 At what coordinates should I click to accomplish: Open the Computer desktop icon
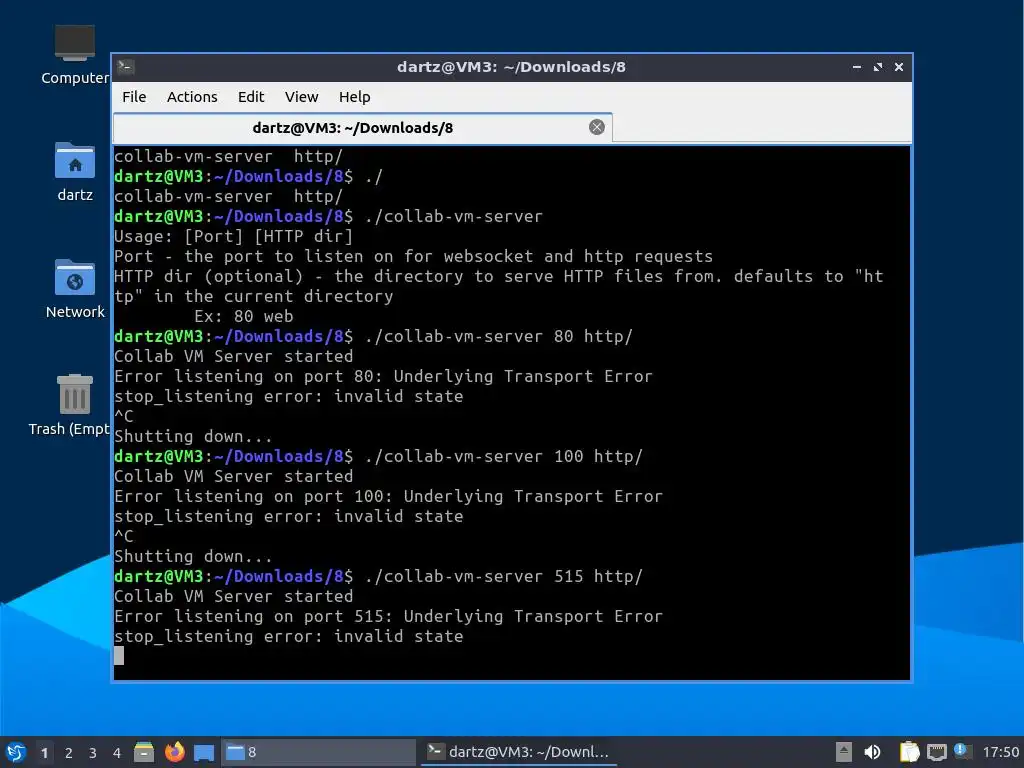click(x=74, y=54)
